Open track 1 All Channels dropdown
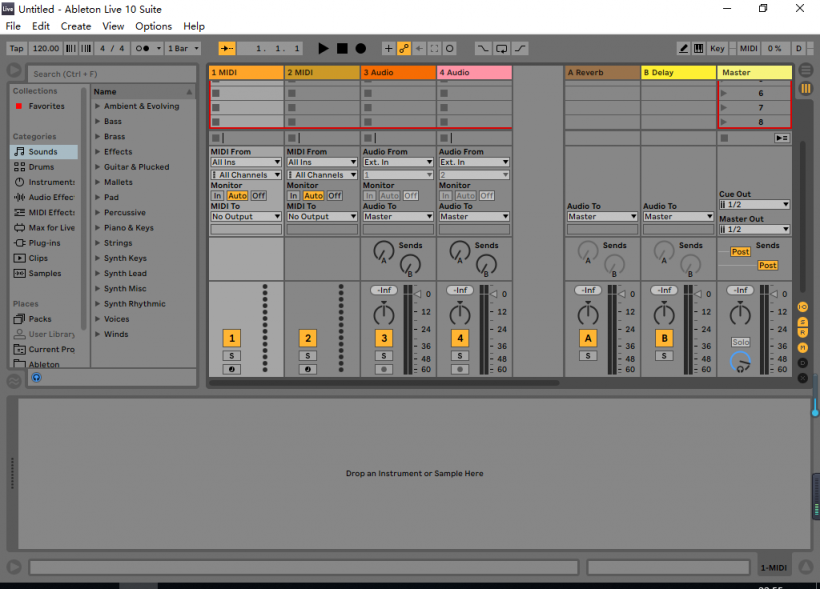 pyautogui.click(x=246, y=175)
